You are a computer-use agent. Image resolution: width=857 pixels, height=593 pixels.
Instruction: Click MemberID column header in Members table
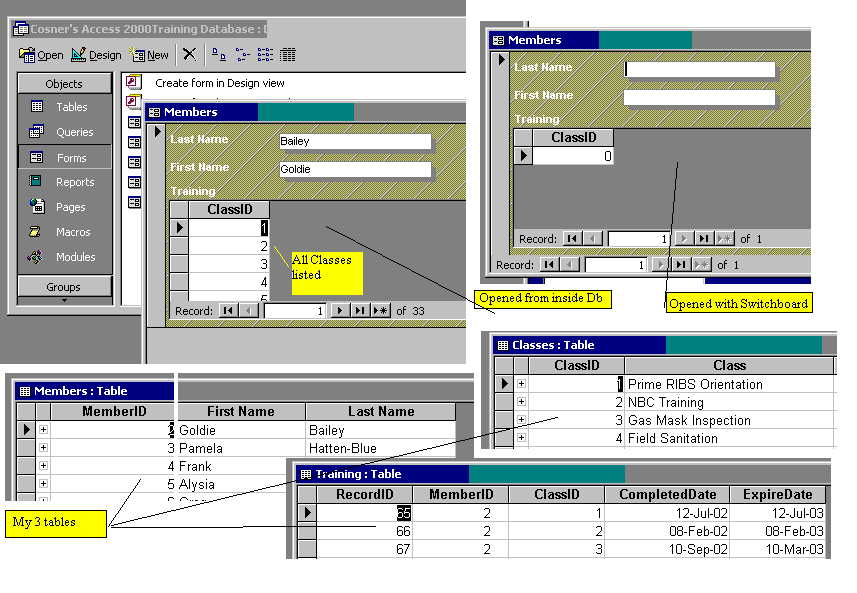pos(113,411)
